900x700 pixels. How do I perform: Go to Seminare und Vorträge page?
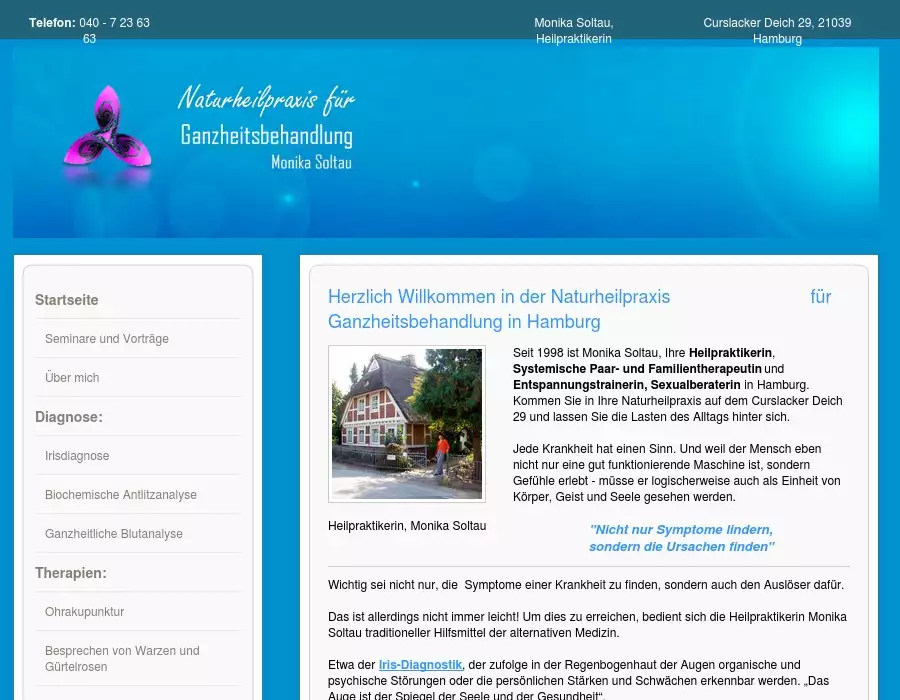pos(107,339)
